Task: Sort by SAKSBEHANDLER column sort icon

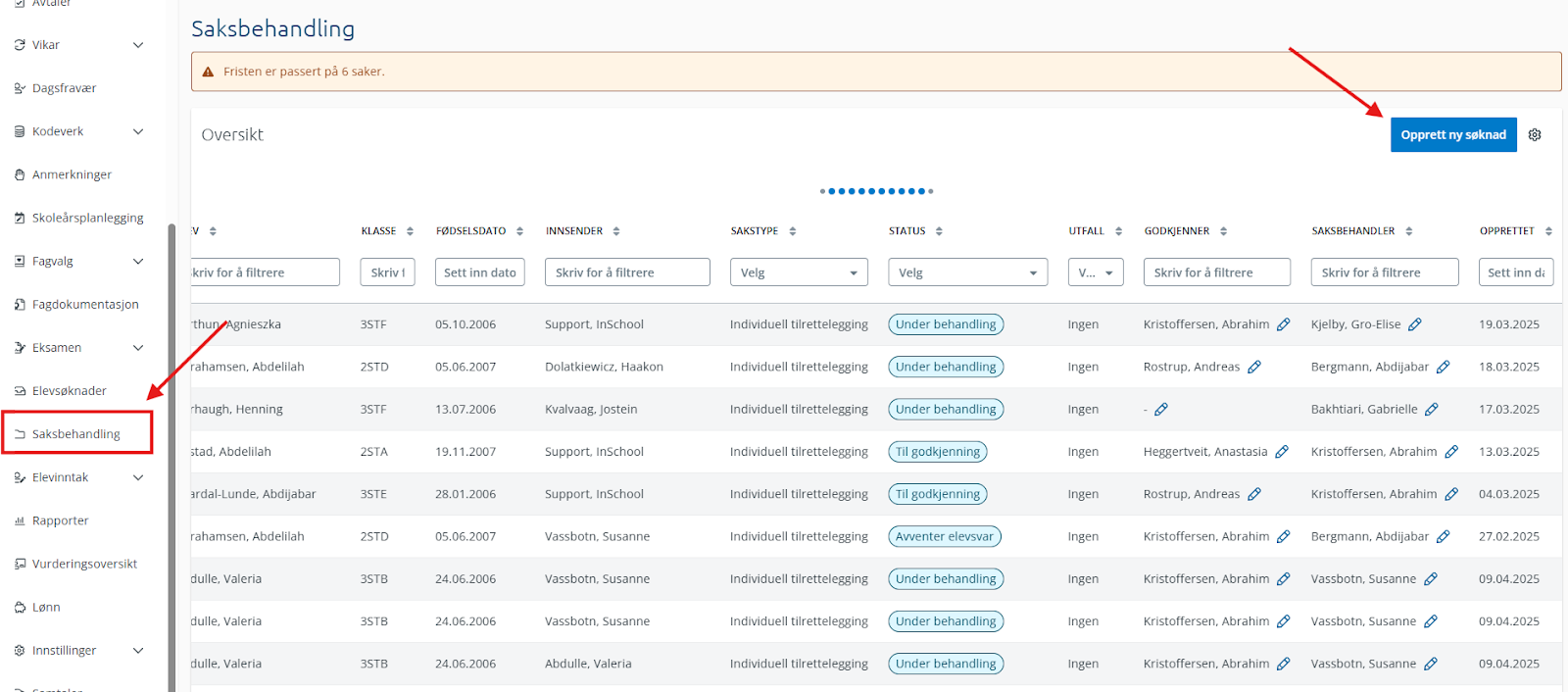Action: 1408,231
